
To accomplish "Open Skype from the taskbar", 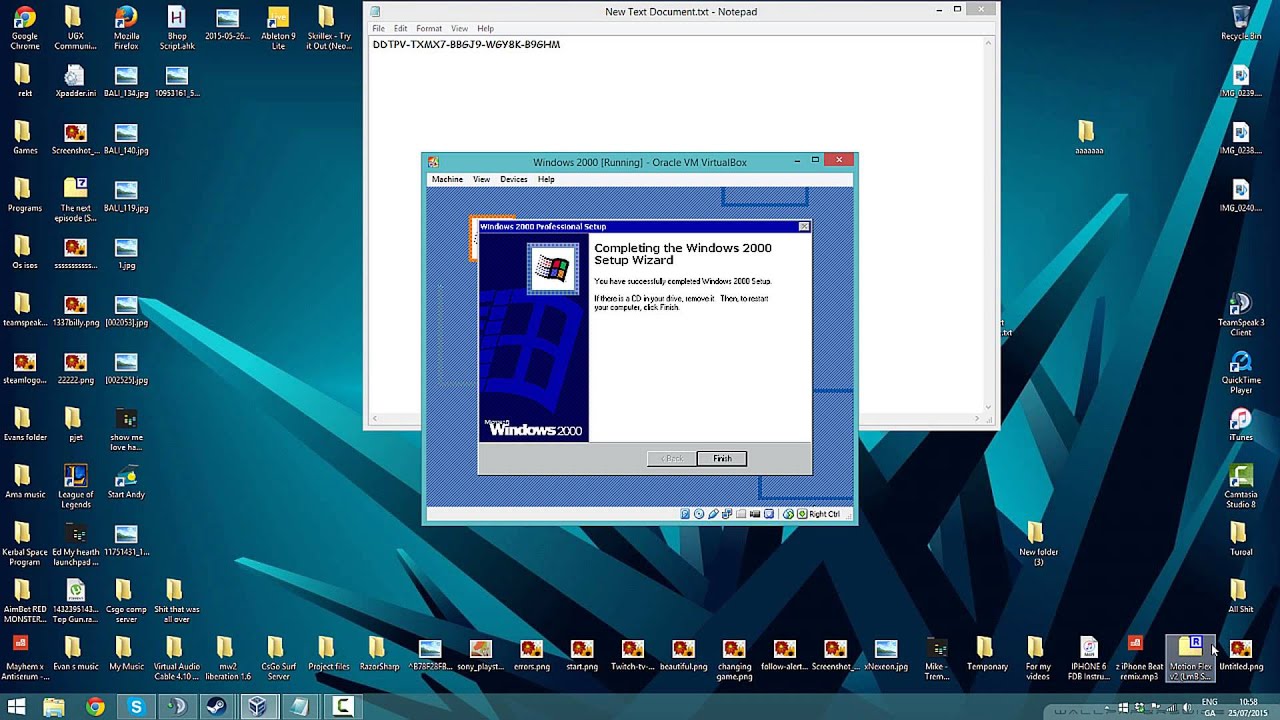I will click(136, 707).
